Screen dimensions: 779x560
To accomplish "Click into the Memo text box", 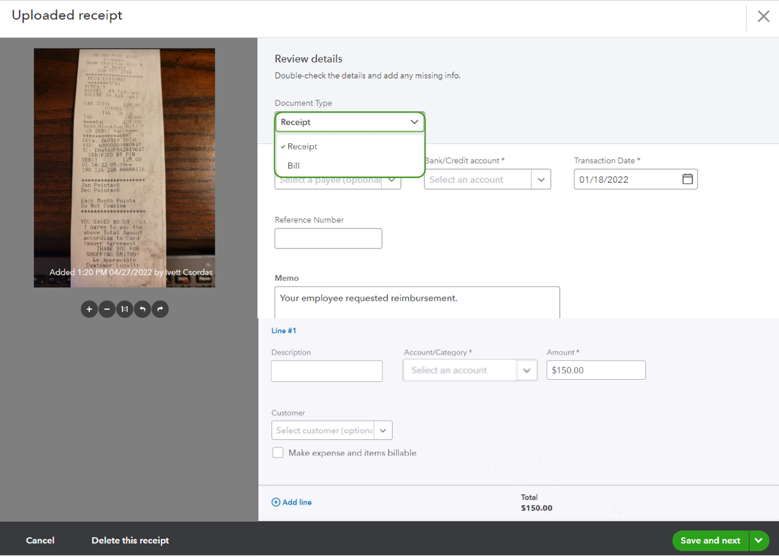I will [417, 302].
